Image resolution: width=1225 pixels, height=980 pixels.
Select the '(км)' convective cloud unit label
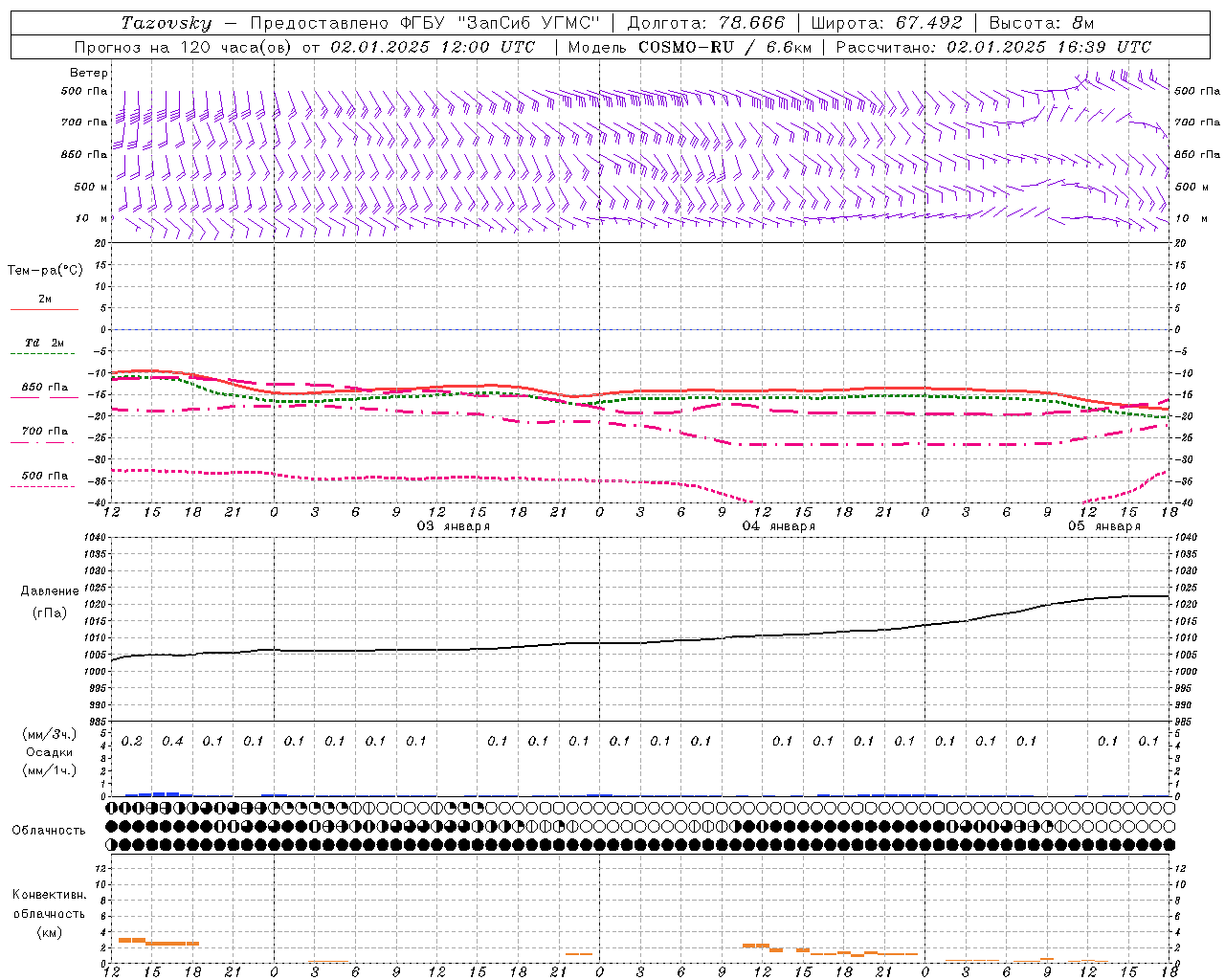[x=50, y=932]
